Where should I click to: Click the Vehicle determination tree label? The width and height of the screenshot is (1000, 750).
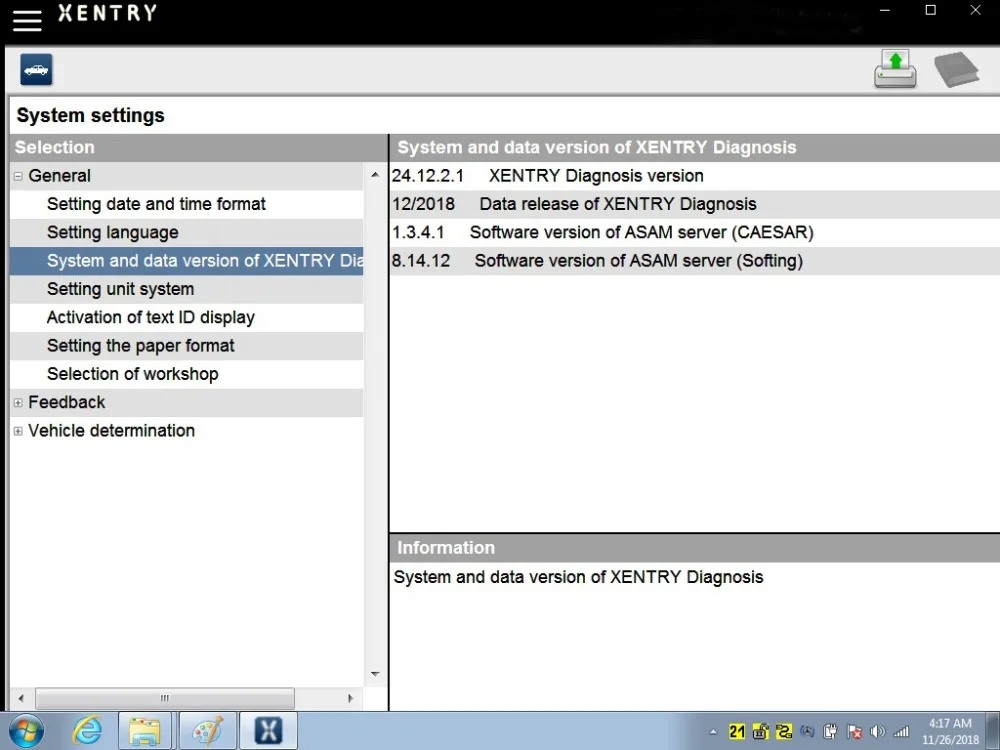click(112, 431)
